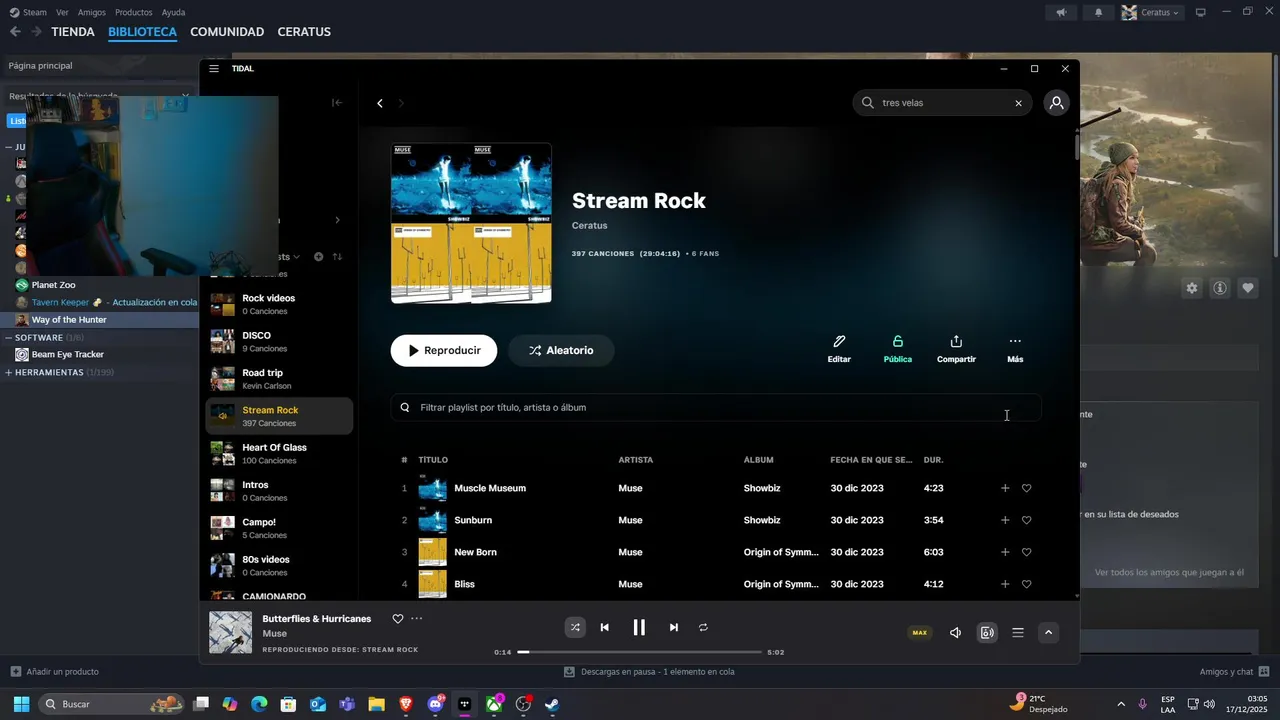Click the Reproducir button
This screenshot has width=1280, height=720.
(444, 351)
